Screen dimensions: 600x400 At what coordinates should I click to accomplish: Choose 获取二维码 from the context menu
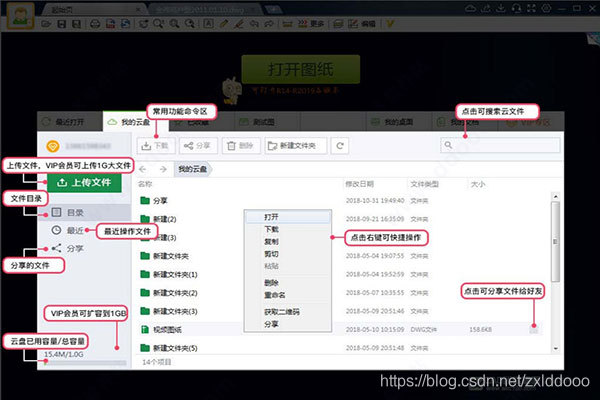click(287, 312)
